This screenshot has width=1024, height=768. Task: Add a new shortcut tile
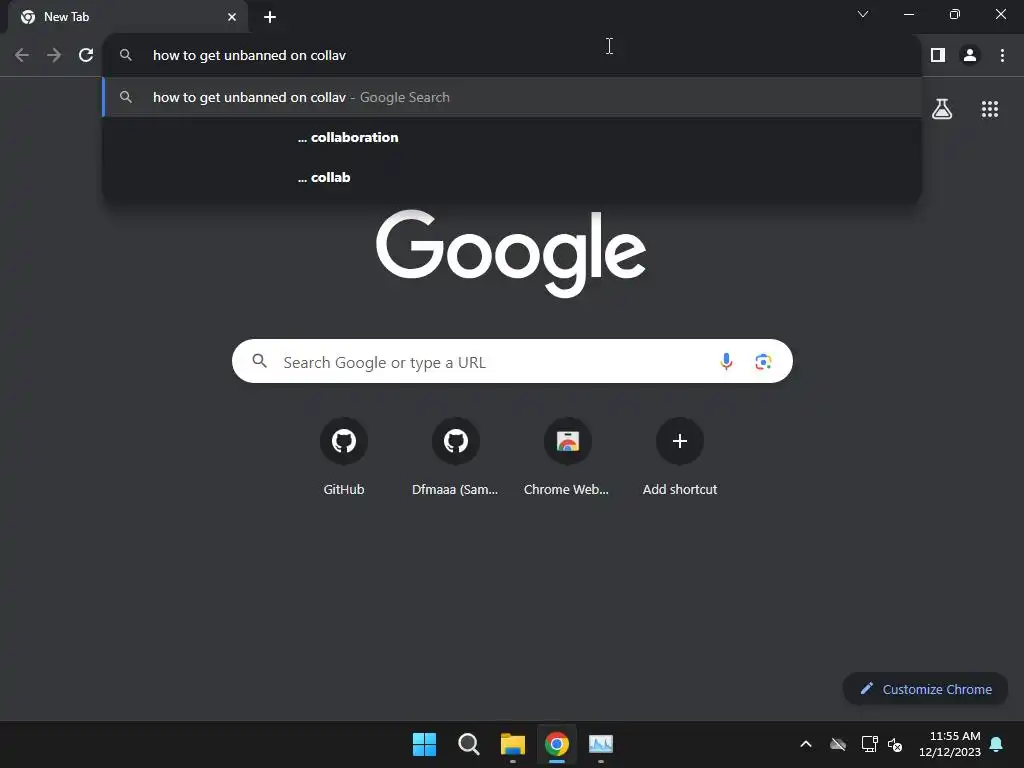[x=680, y=457]
